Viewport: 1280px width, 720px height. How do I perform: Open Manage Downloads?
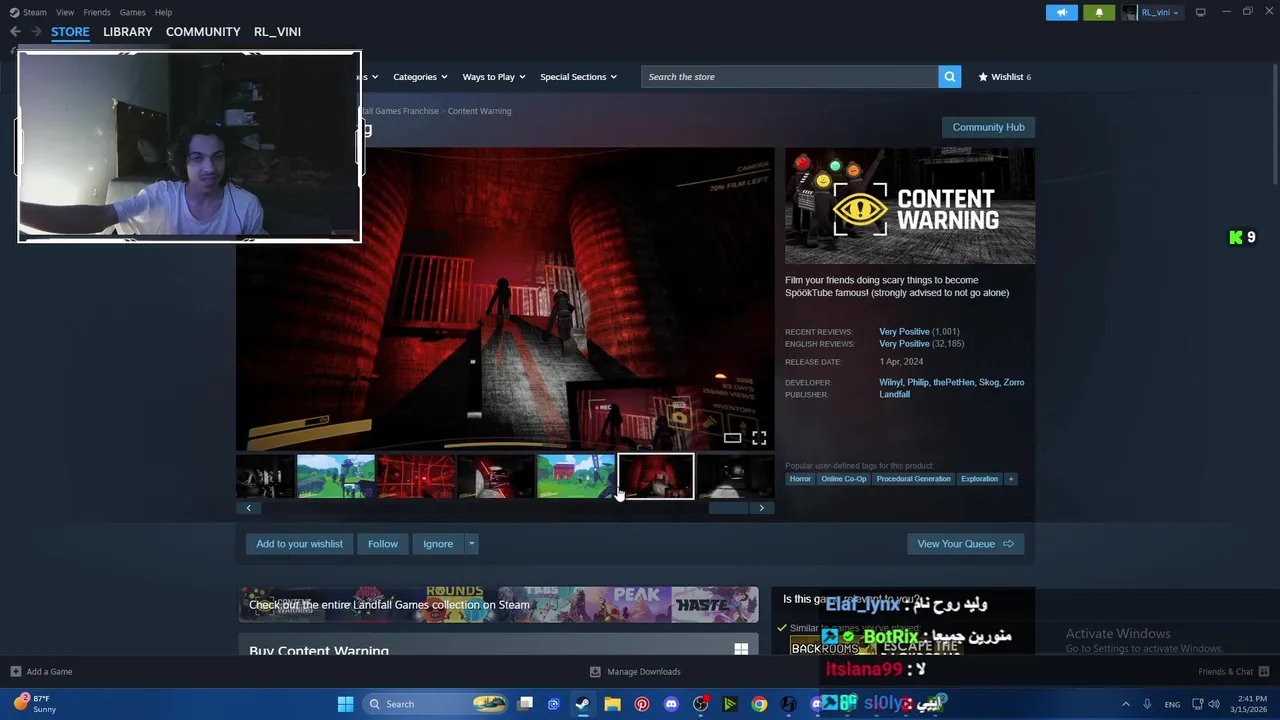[635, 672]
